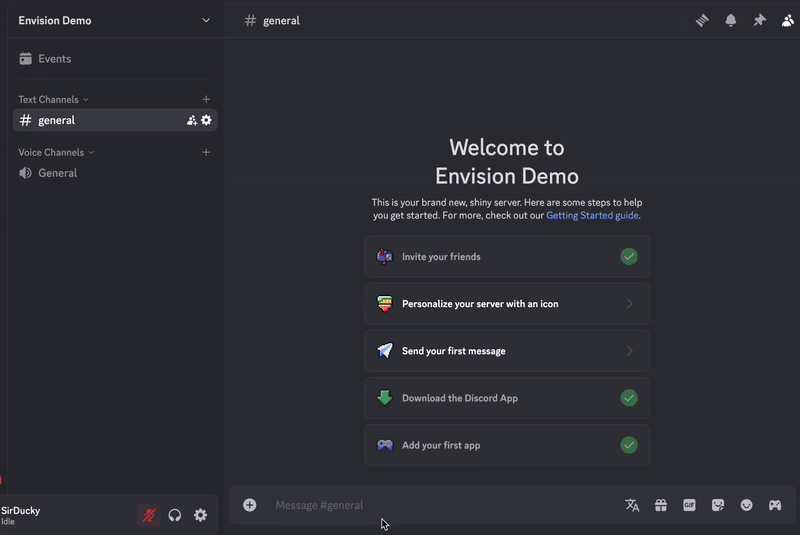Click the translate icon in message bar
Image resolution: width=800 pixels, height=535 pixels.
tap(632, 505)
